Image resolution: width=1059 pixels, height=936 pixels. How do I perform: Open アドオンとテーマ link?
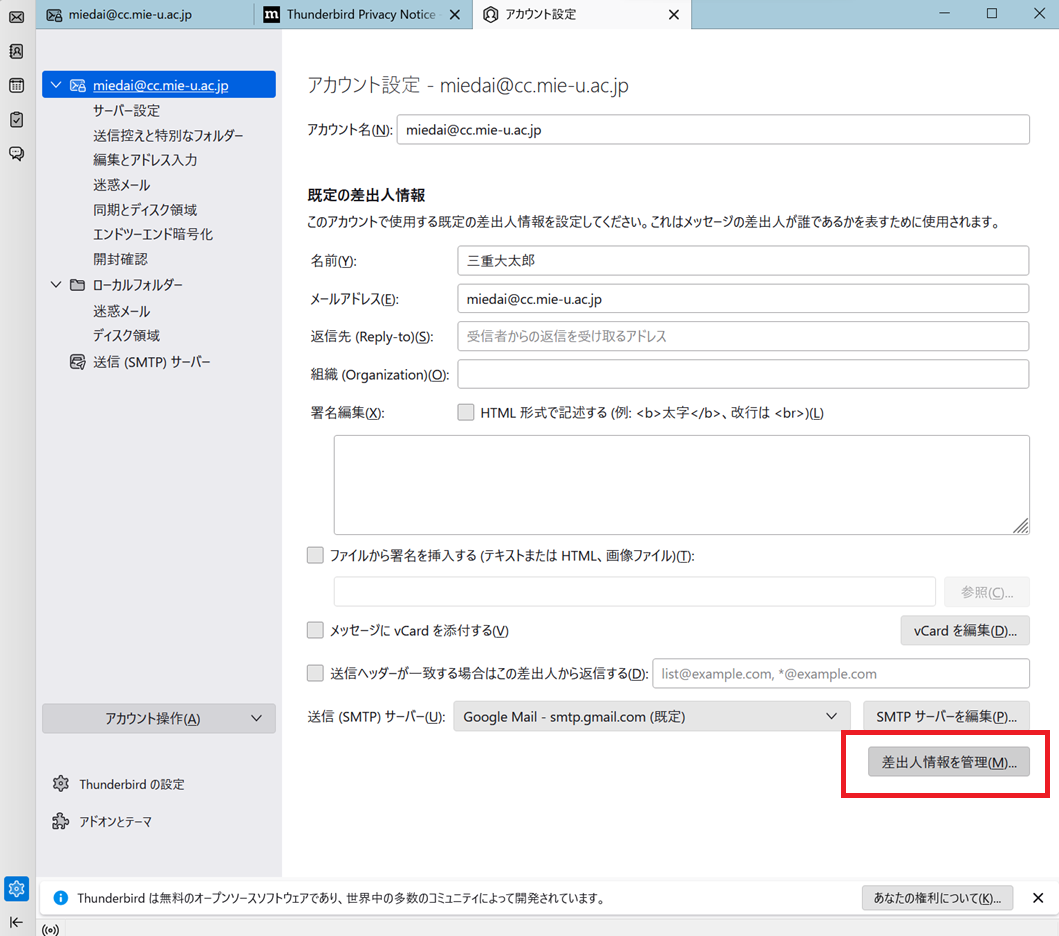click(115, 821)
